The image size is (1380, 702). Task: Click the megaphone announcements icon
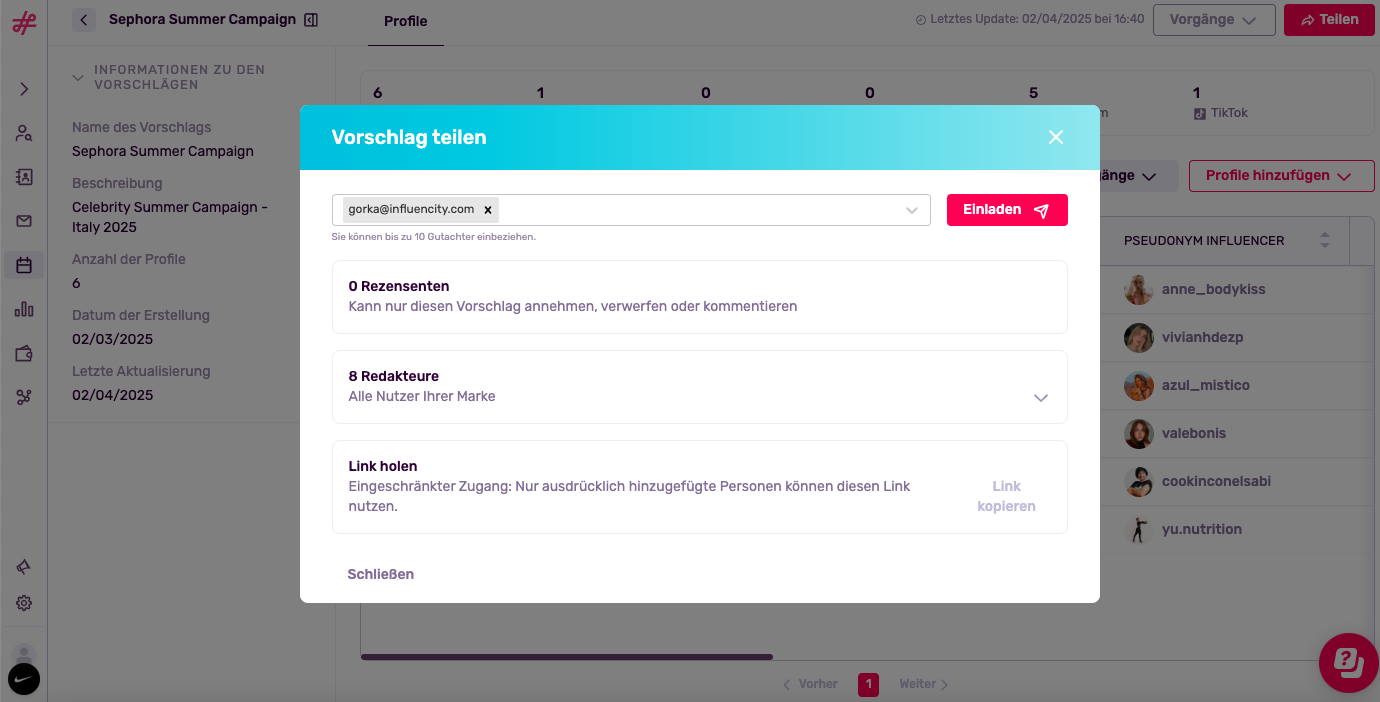pos(24,567)
